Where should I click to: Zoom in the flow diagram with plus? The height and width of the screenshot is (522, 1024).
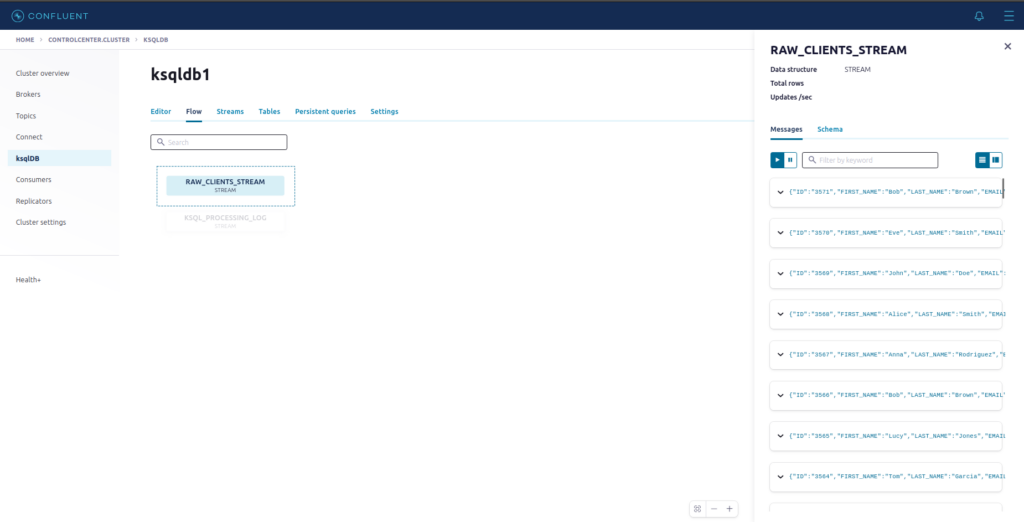click(x=730, y=509)
